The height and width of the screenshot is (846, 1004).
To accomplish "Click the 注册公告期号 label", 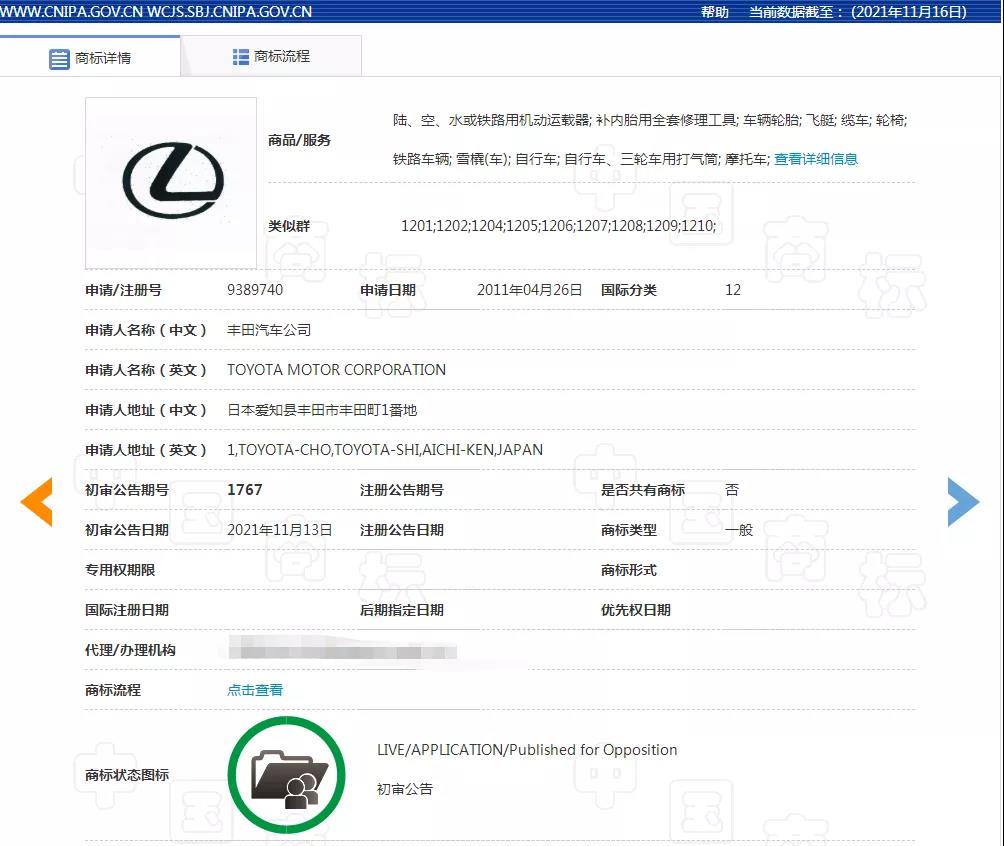I will pos(401,490).
